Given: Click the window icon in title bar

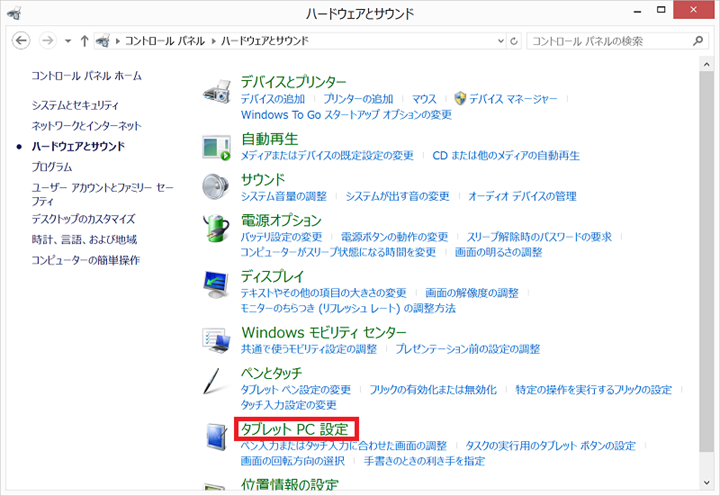Looking at the screenshot, I should coord(14,13).
